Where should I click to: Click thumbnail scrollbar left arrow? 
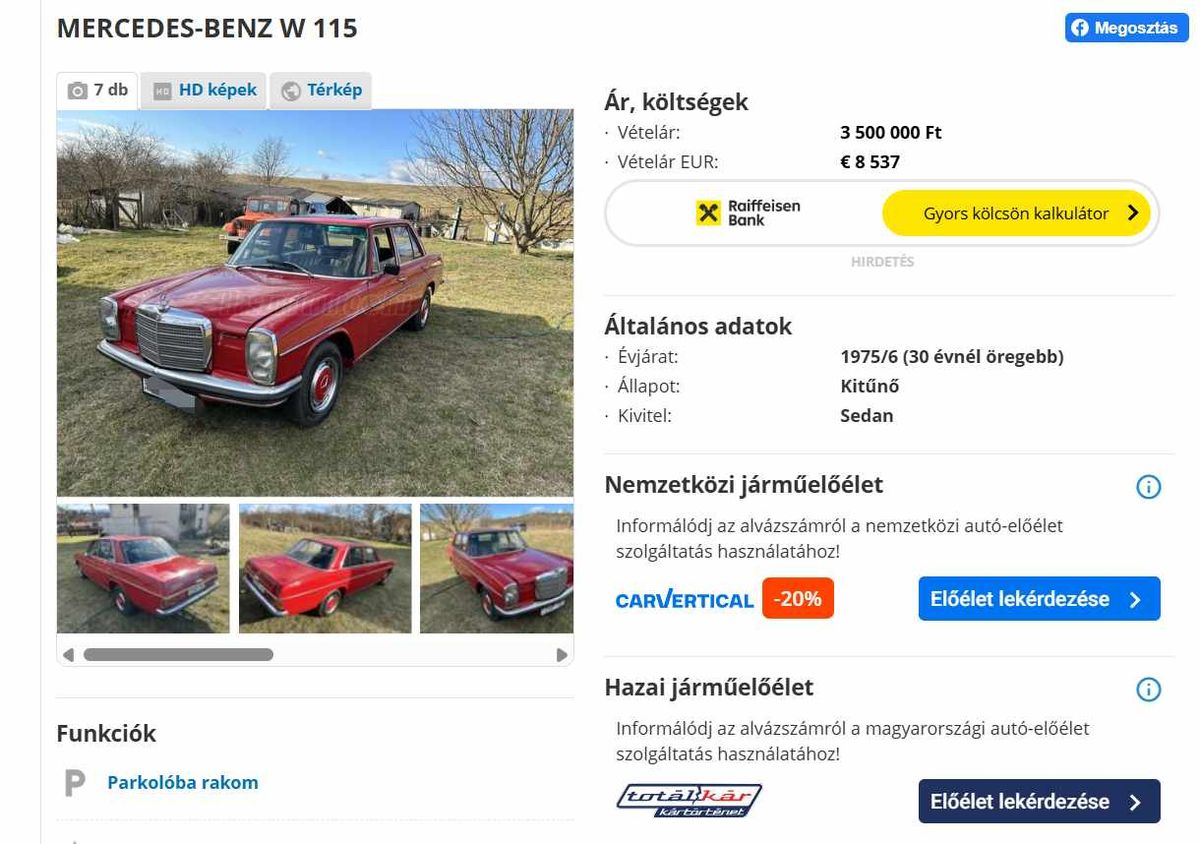tap(68, 655)
